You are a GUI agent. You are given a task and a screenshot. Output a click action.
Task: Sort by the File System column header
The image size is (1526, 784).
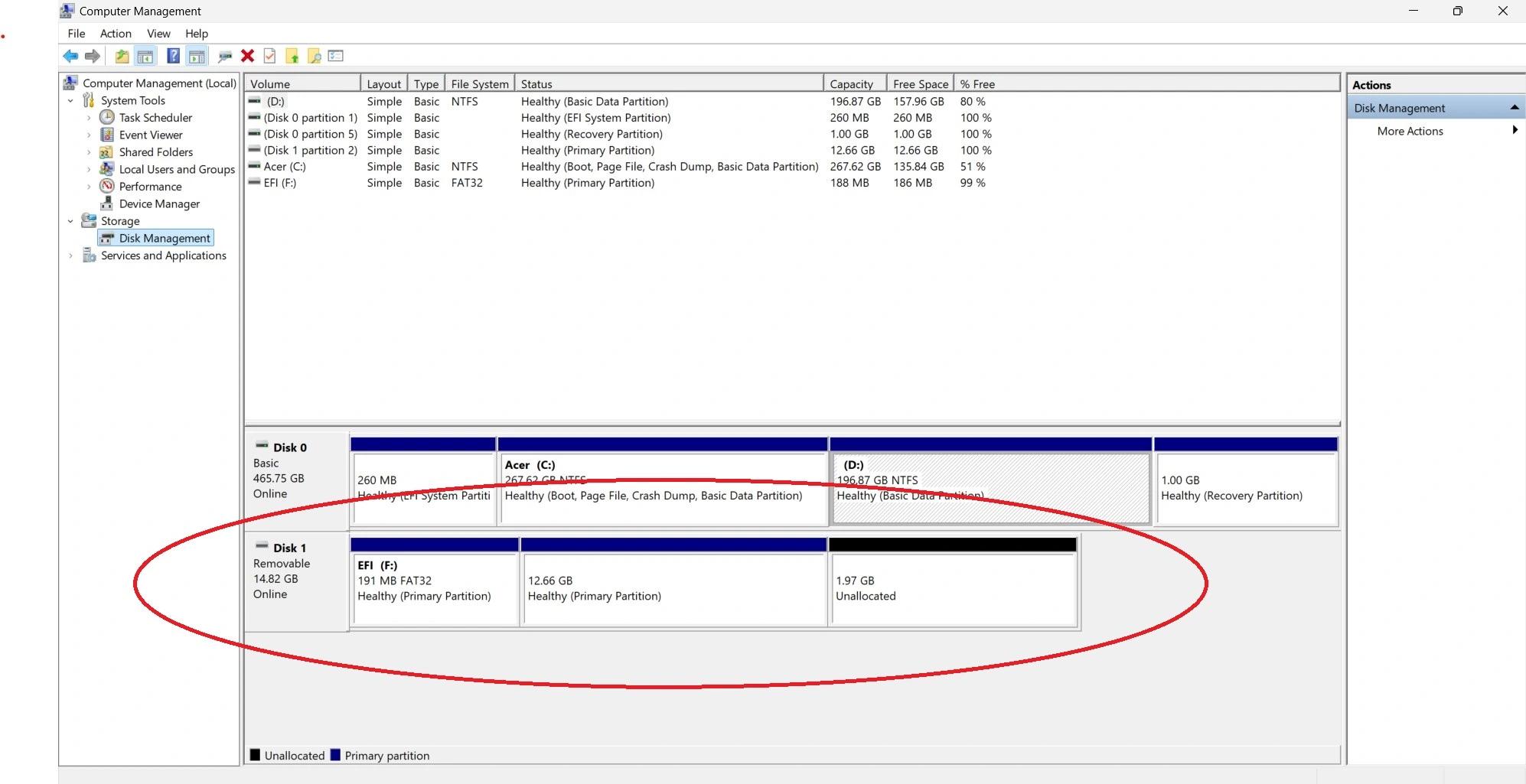tap(480, 83)
